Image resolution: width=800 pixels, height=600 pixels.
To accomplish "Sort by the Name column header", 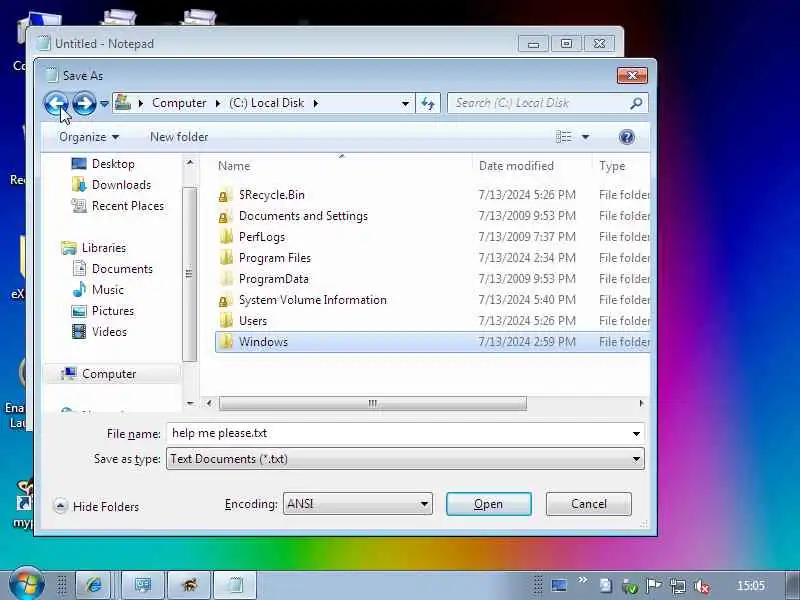I will 234,166.
